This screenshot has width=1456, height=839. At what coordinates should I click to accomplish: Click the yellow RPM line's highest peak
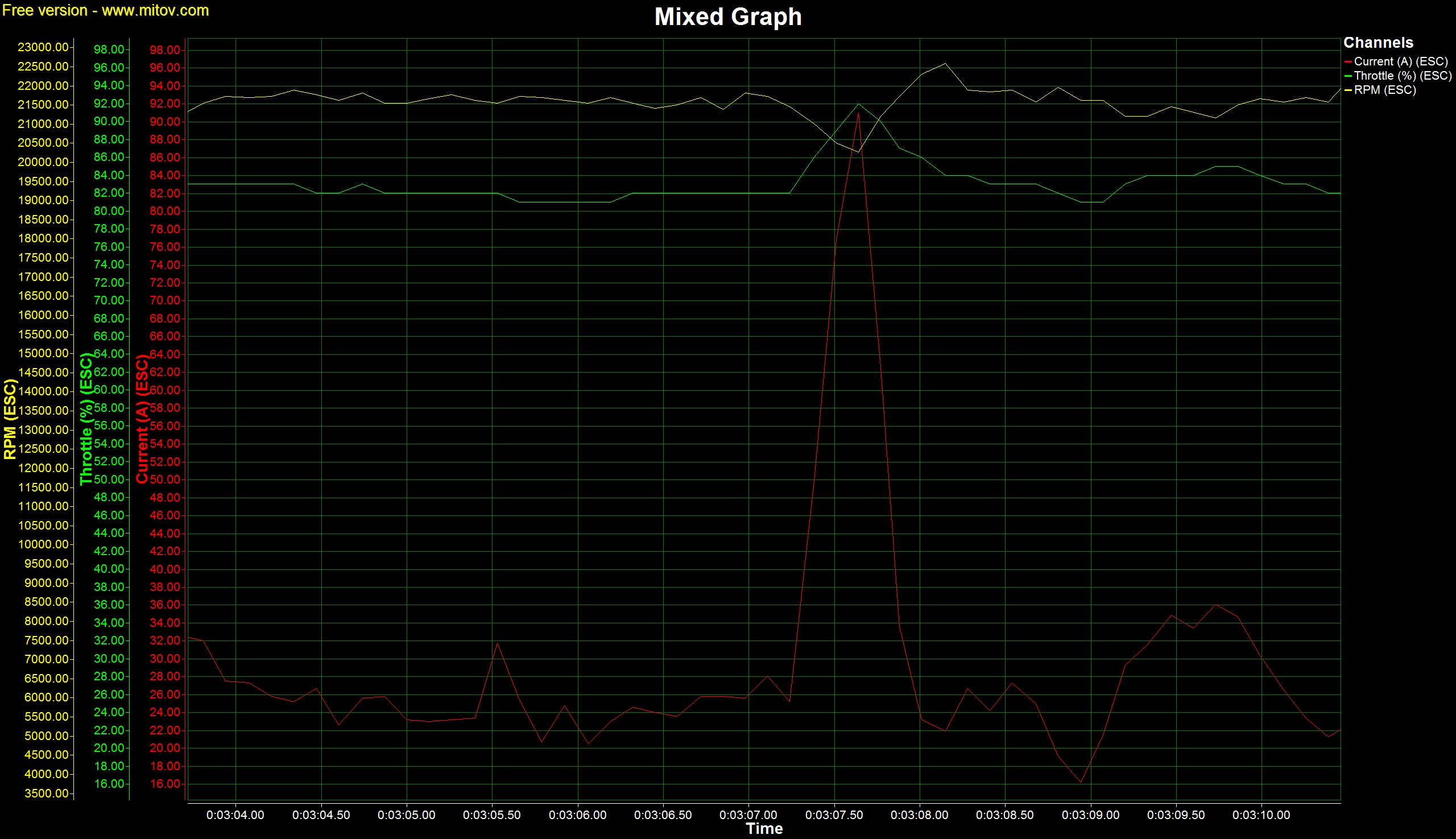pyautogui.click(x=945, y=63)
